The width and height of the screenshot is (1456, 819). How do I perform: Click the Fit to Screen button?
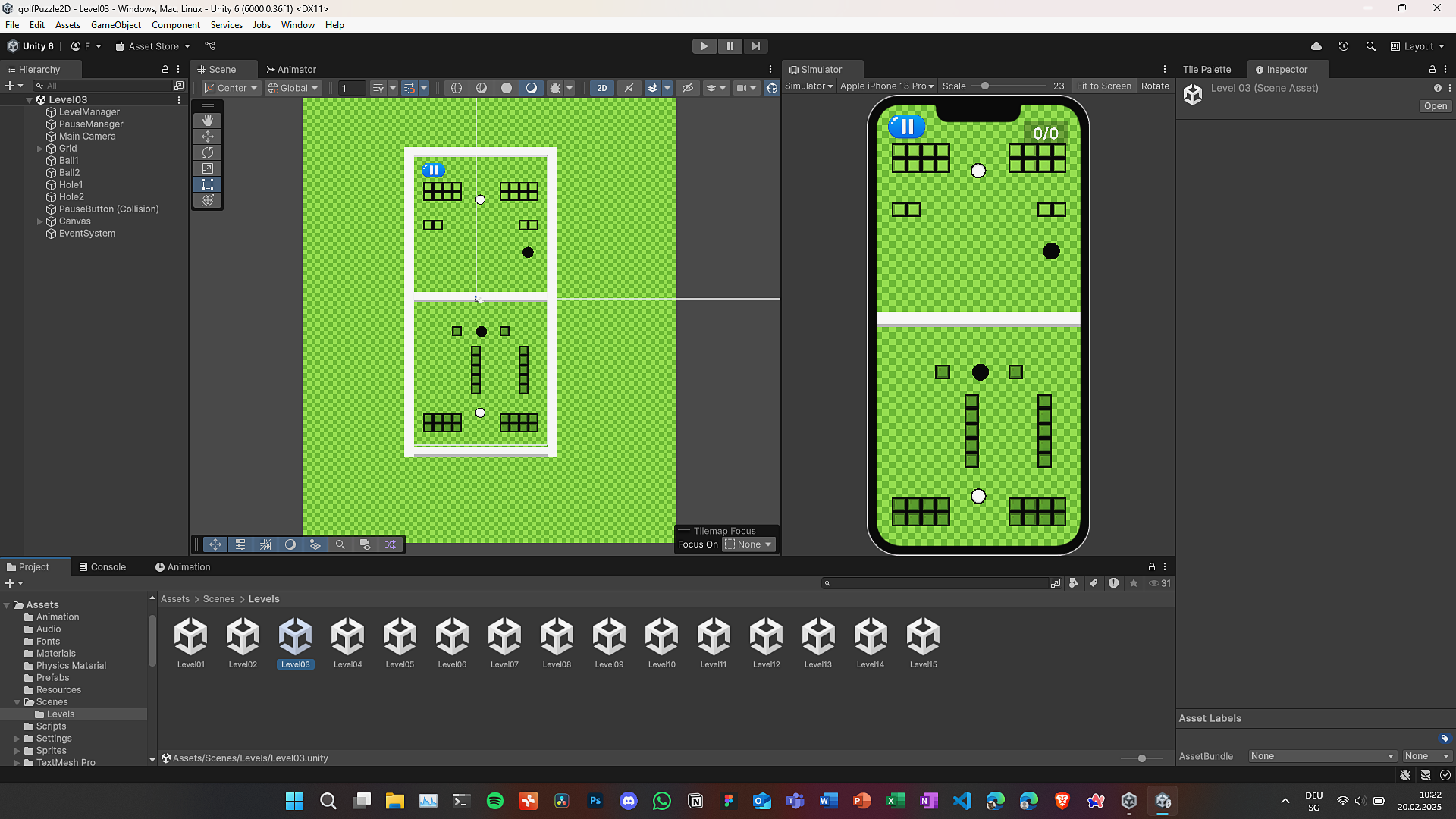point(1103,86)
